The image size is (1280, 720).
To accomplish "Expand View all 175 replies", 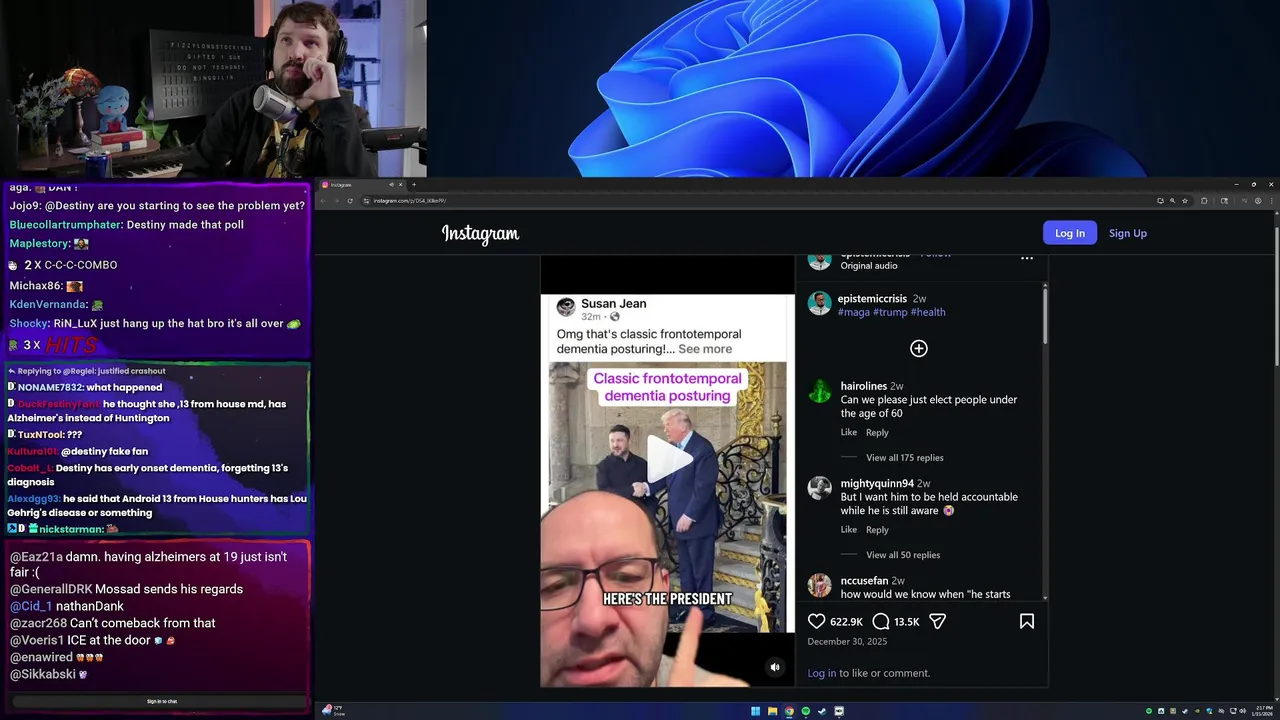I will pos(904,458).
